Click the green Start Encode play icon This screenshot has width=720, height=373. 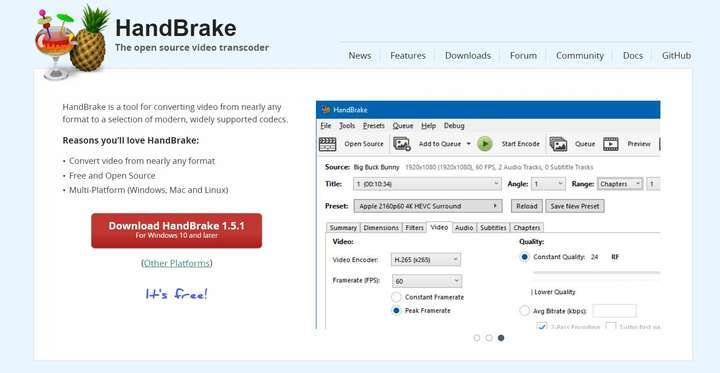[x=484, y=144]
